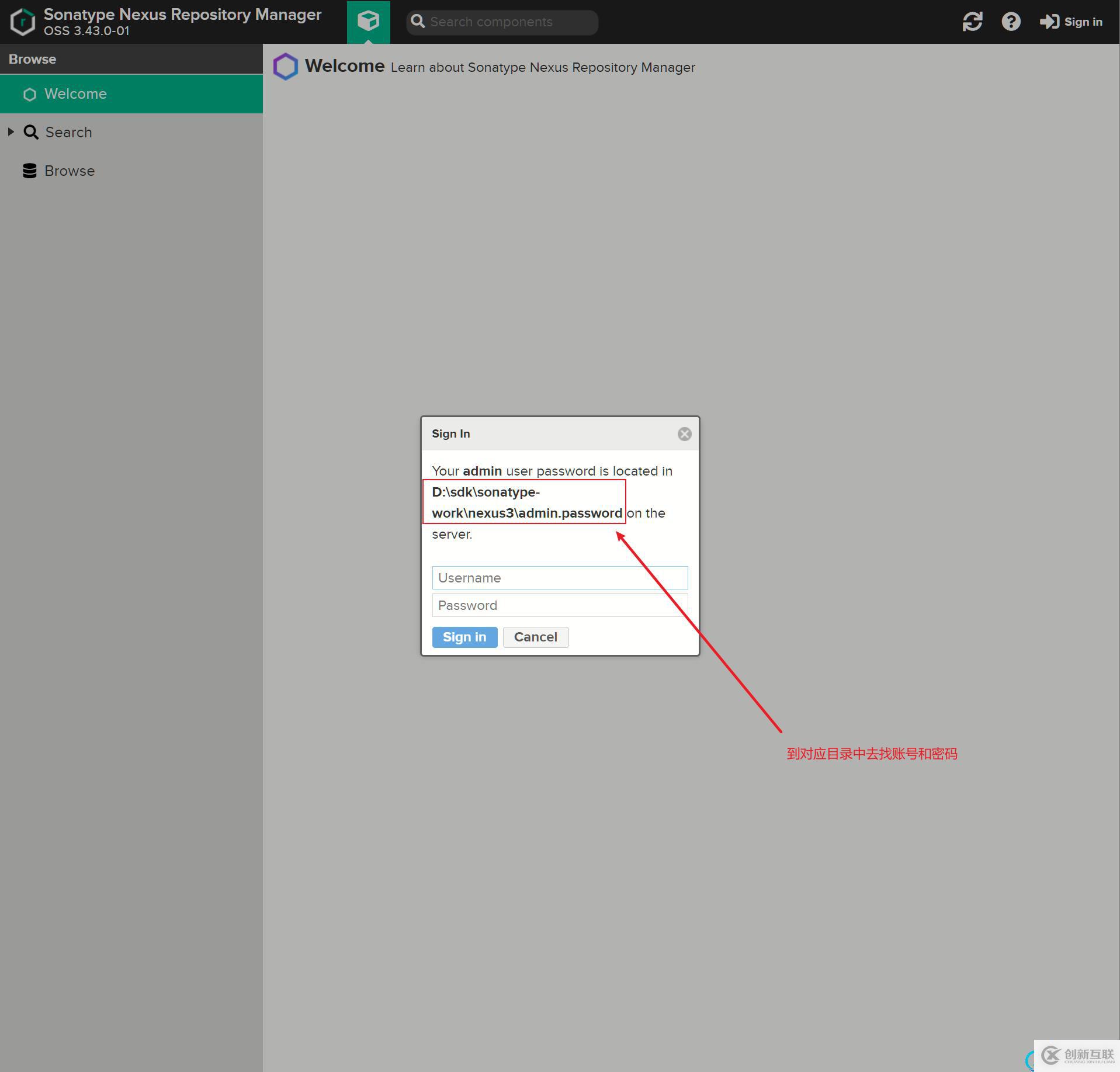
Task: Refresh the current view with the refresh icon
Action: click(x=972, y=22)
